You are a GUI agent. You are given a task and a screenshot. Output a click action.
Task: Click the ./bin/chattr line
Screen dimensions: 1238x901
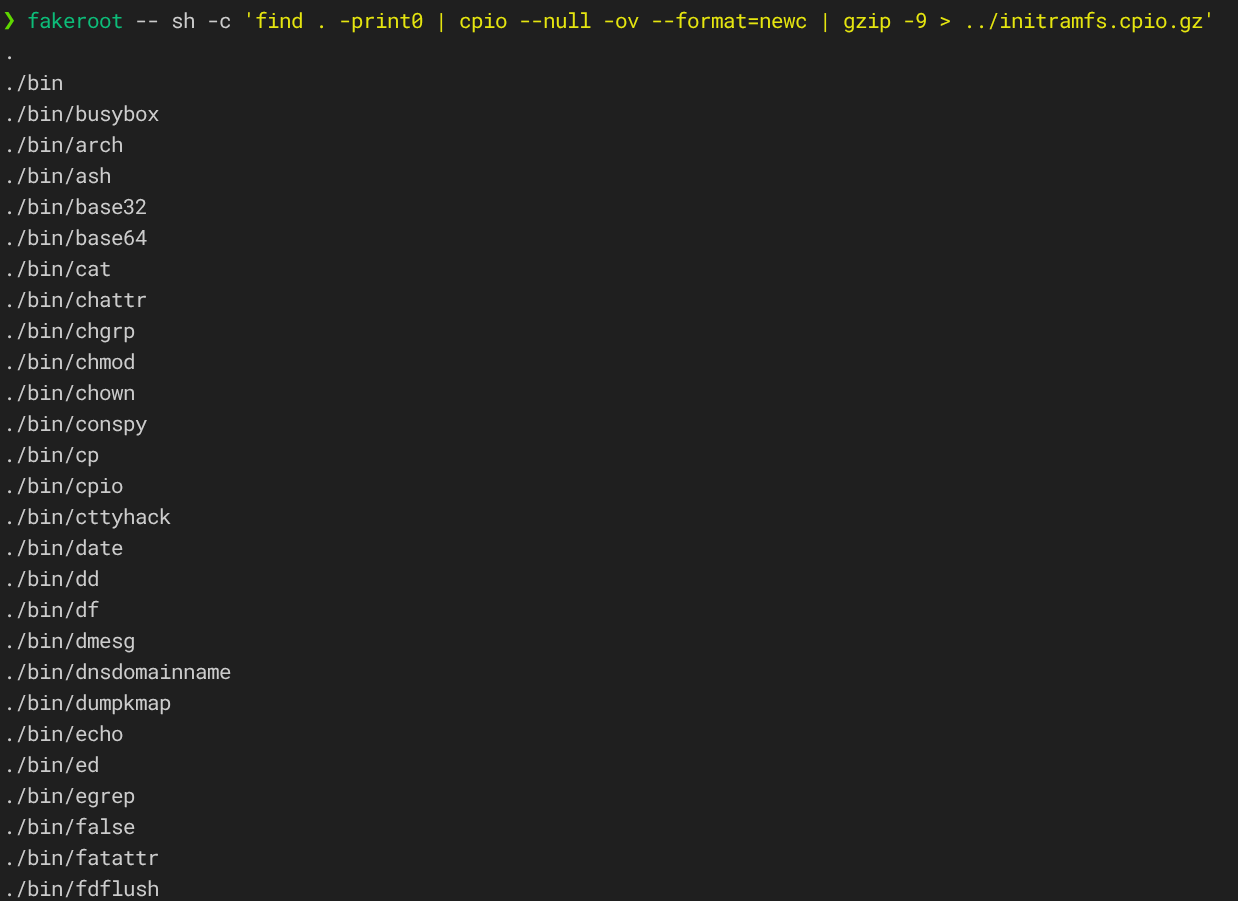click(76, 300)
